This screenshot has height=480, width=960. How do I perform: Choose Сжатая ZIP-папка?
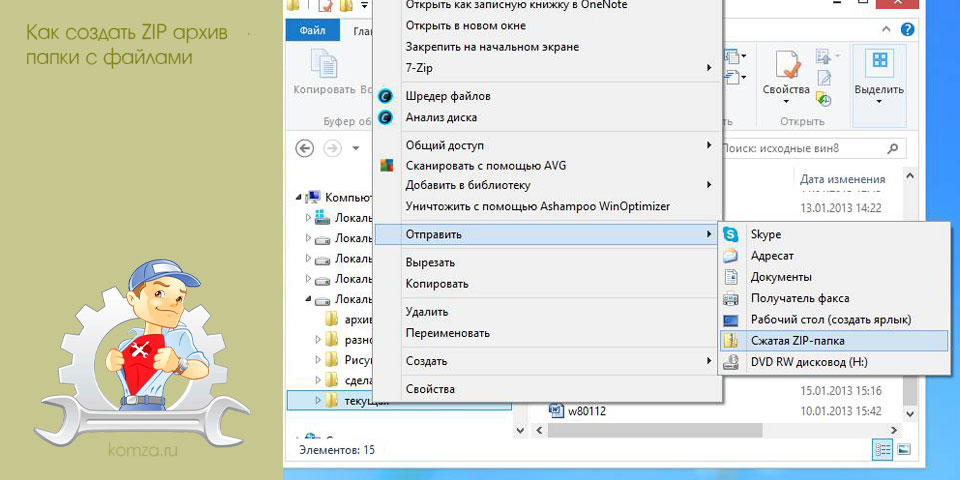point(834,341)
